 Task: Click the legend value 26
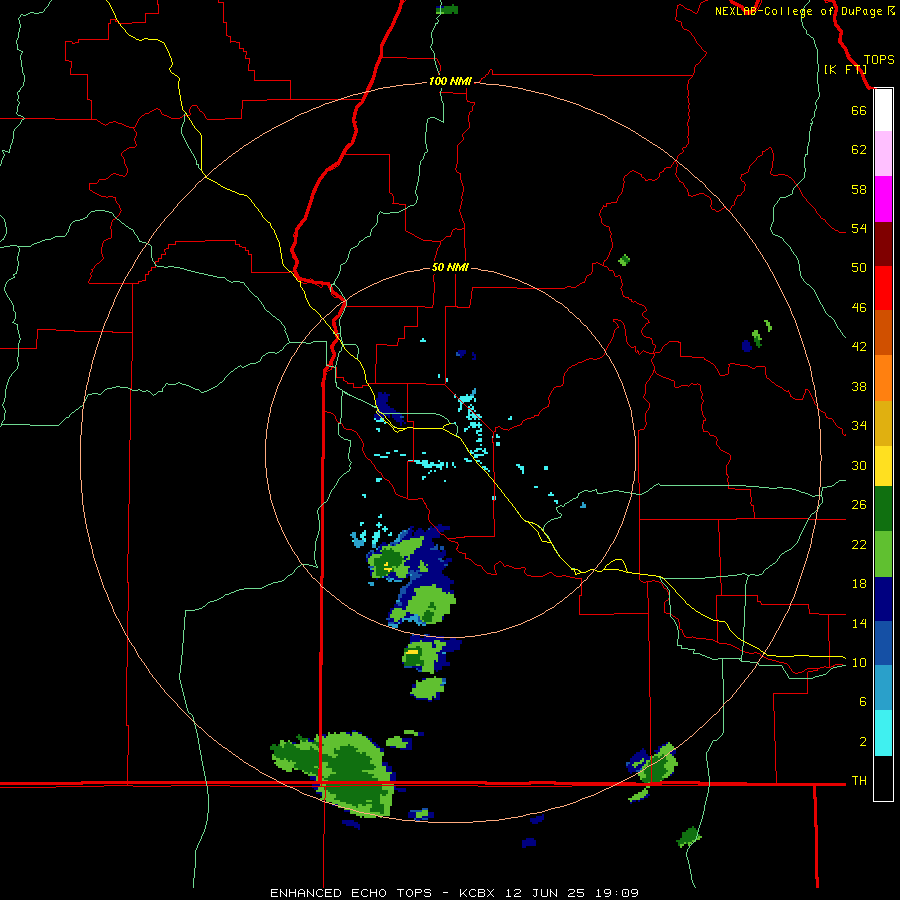[859, 505]
